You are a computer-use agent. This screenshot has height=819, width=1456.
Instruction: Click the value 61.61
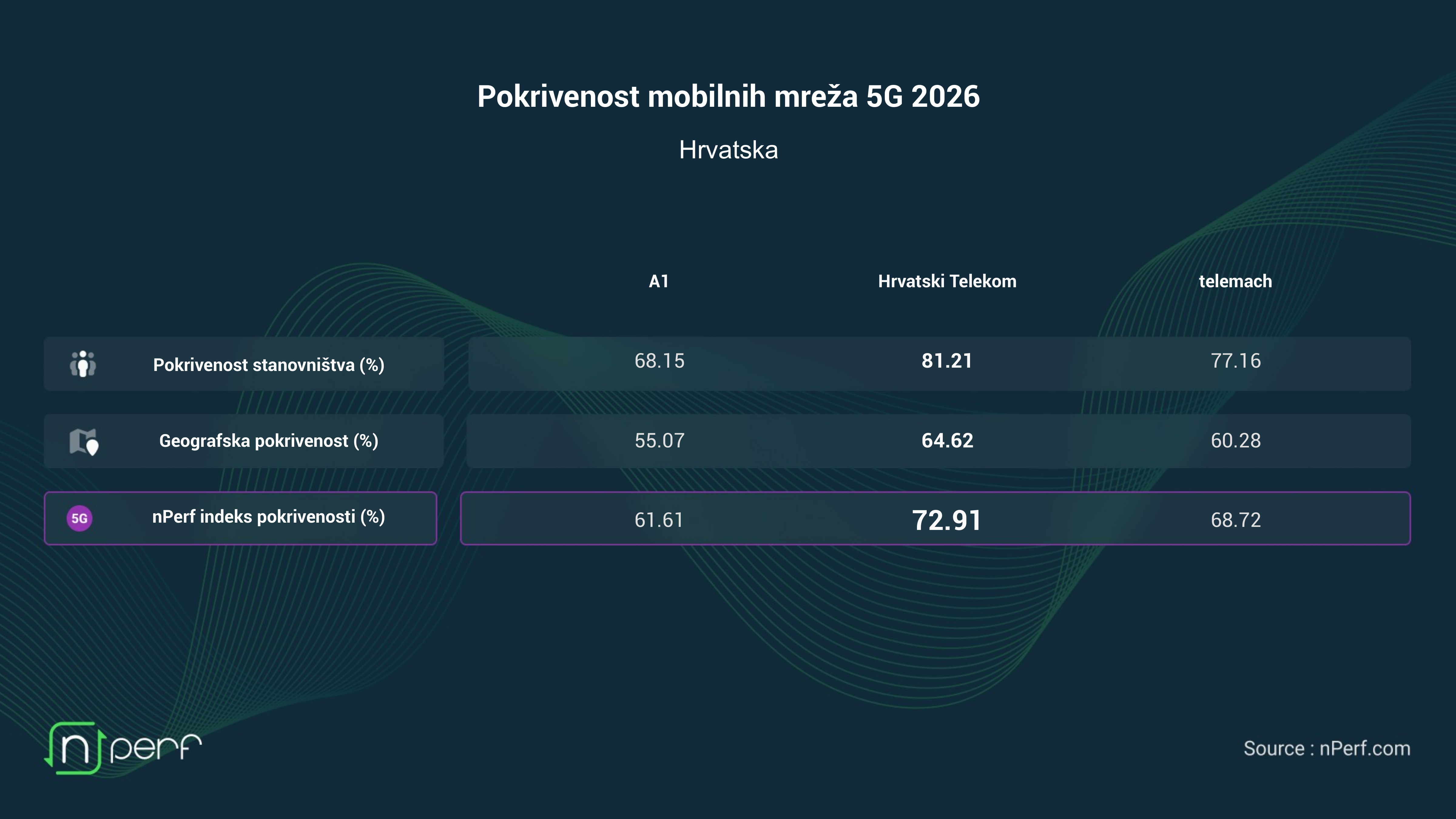pos(659,520)
